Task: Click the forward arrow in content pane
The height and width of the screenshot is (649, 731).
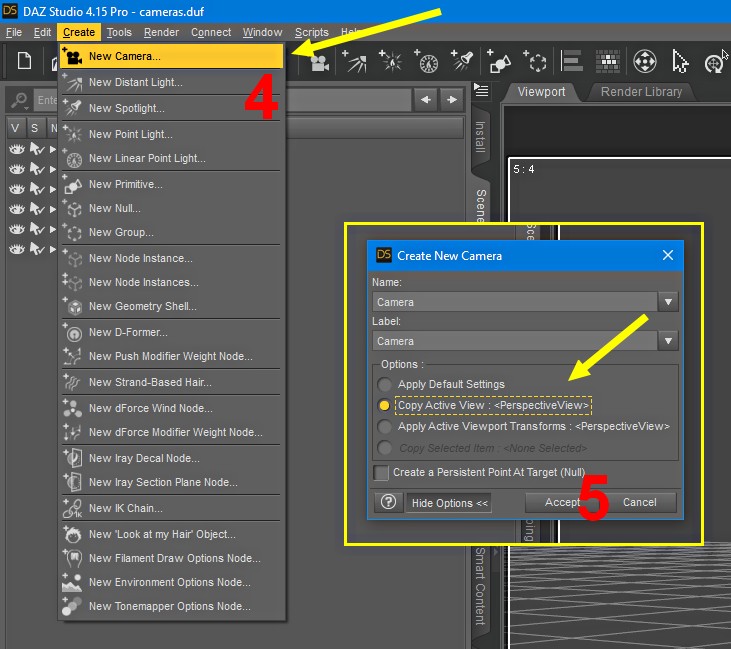Action: pos(452,99)
